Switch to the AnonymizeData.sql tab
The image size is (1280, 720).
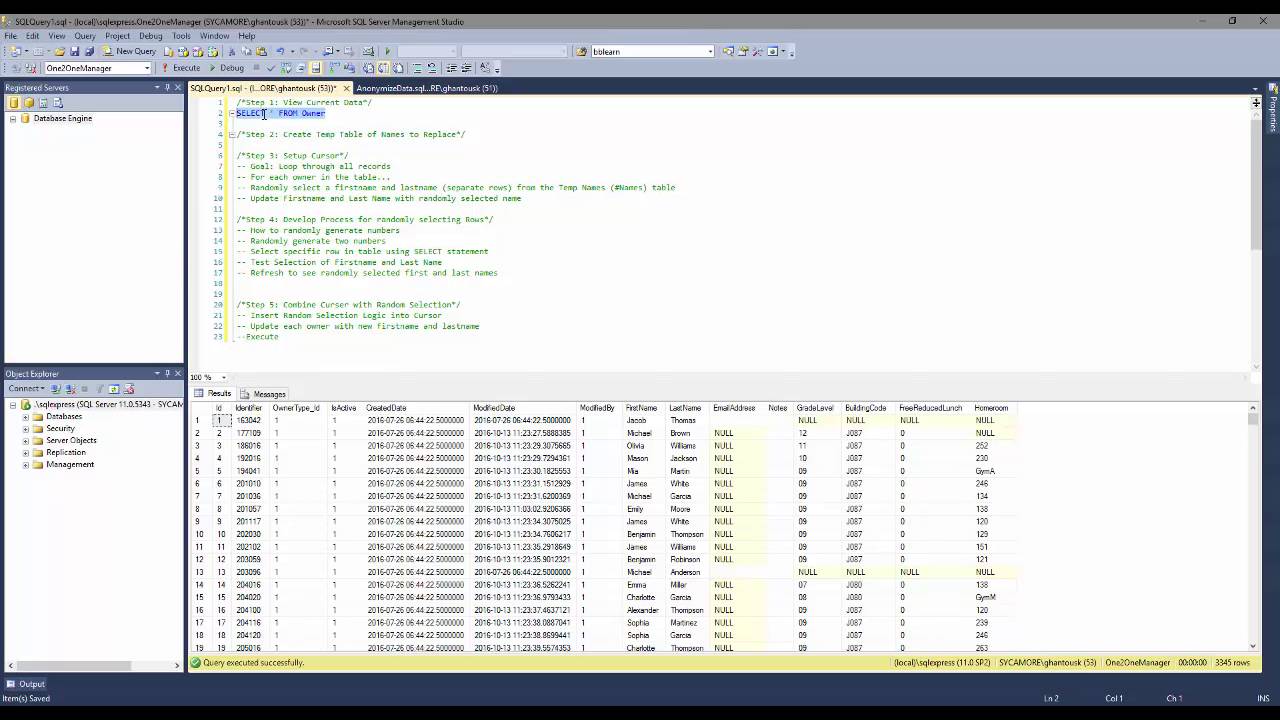point(427,88)
